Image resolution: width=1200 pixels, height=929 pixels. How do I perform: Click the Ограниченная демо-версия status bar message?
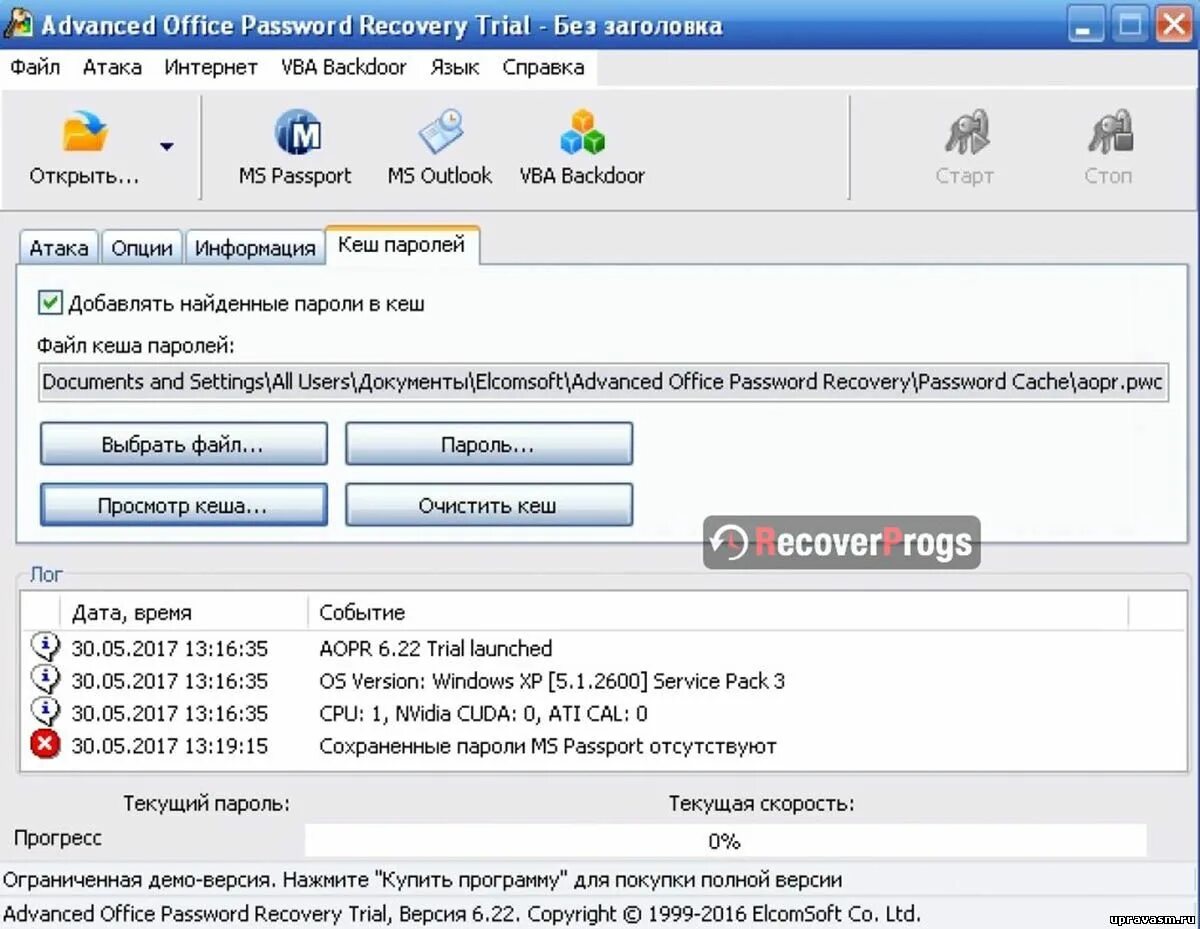coord(422,880)
